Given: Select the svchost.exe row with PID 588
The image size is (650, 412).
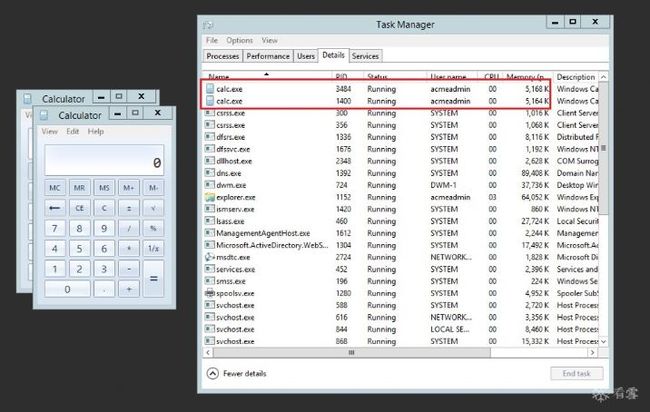Looking at the screenshot, I should 401,305.
